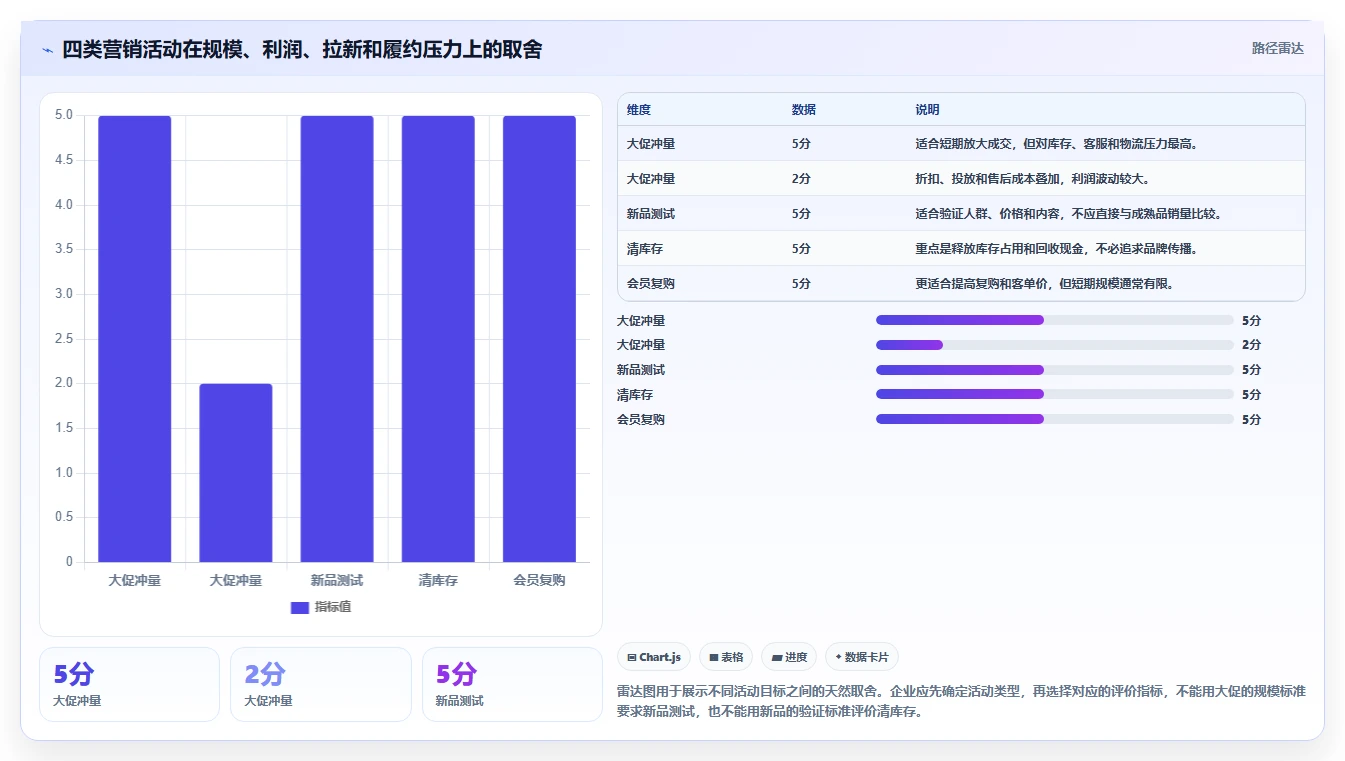Viewport: 1345px width, 761px height.
Task: Click the 清库存 progress bar
Action: click(1055, 394)
